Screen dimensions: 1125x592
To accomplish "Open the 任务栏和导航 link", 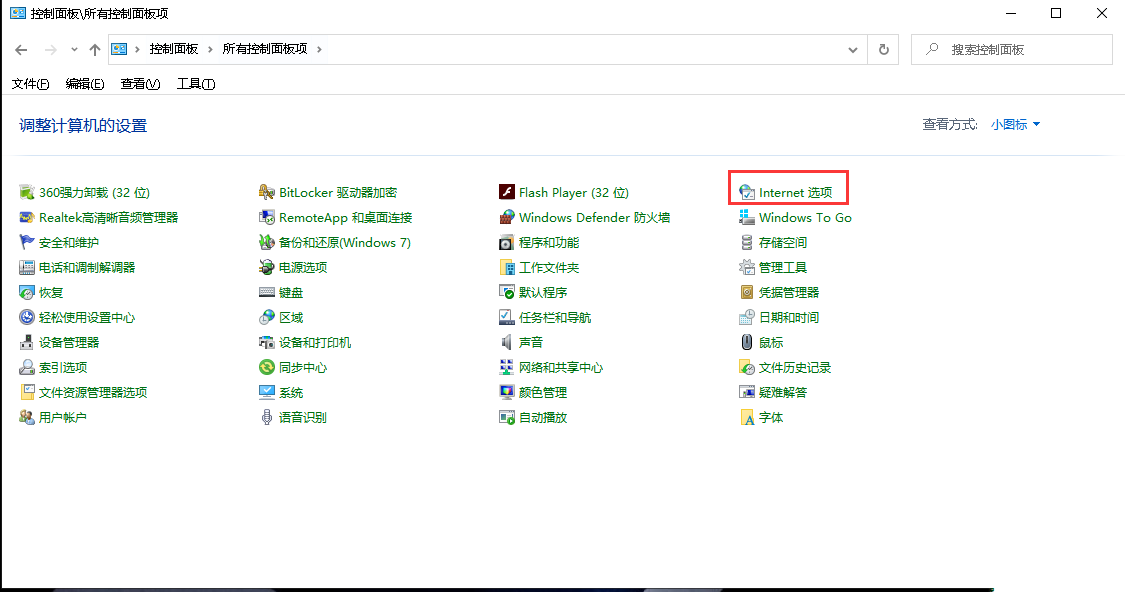I will [x=555, y=317].
